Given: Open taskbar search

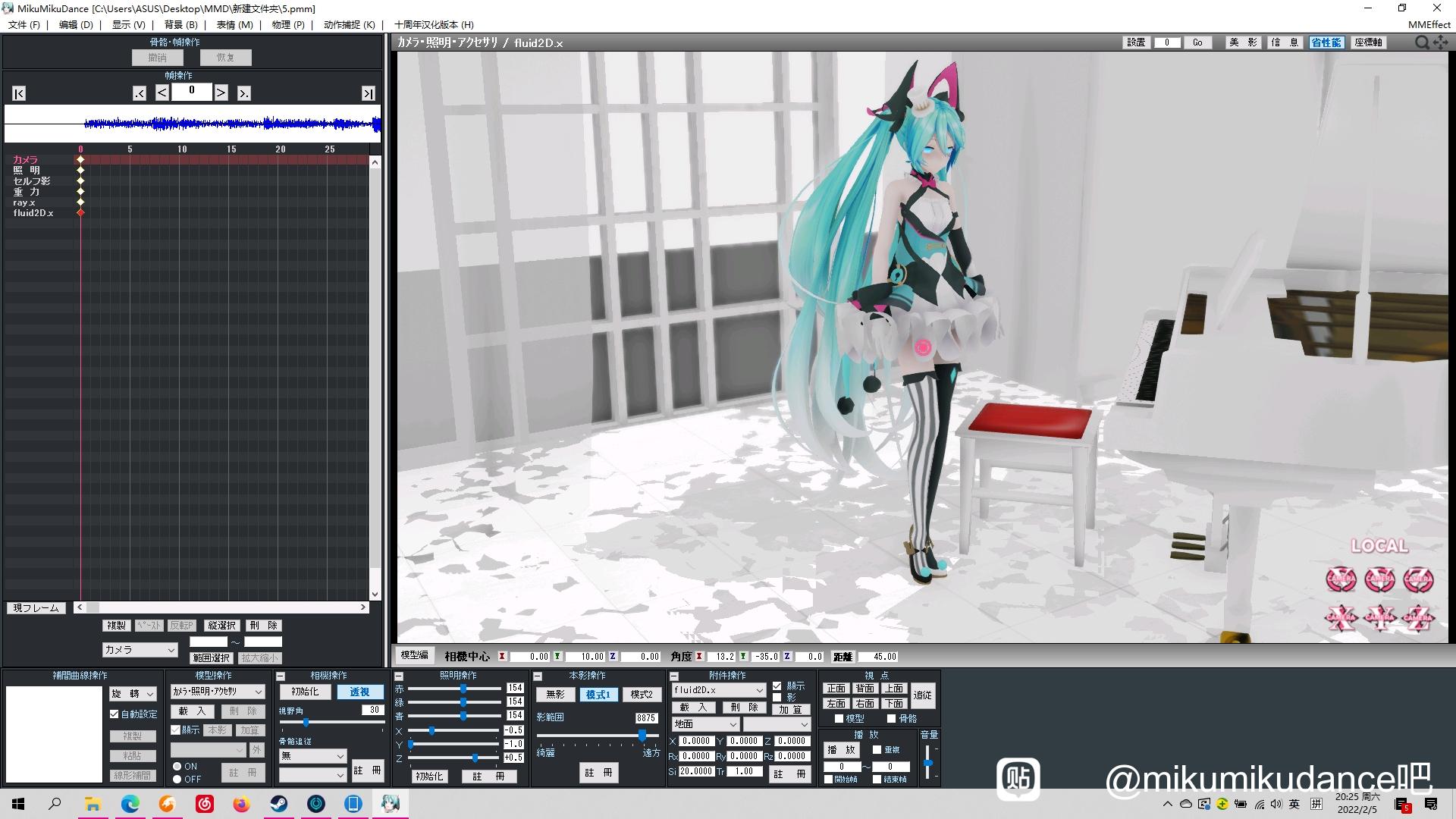Looking at the screenshot, I should [55, 804].
